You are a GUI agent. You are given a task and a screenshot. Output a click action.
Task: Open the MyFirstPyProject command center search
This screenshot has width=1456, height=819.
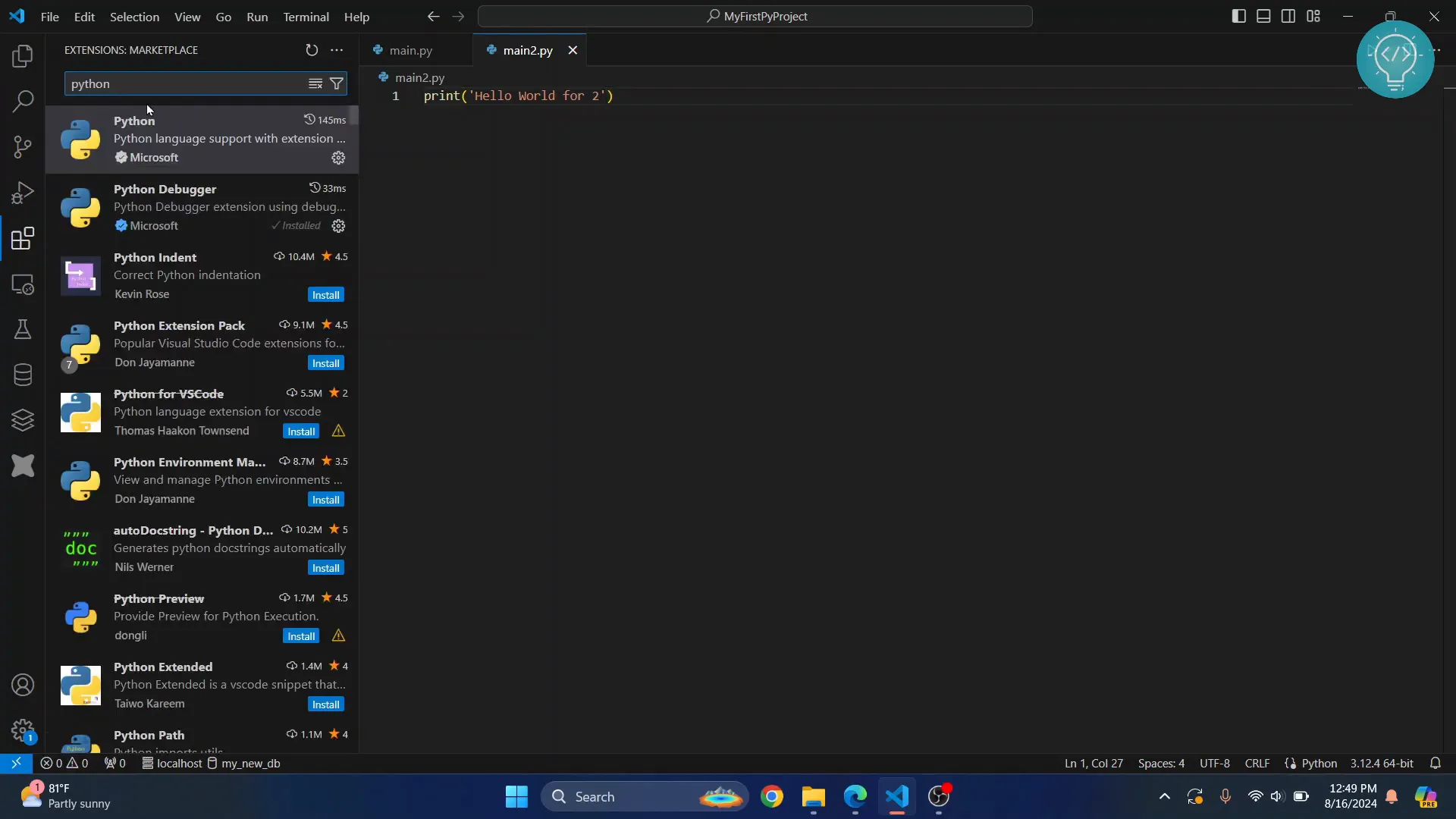[x=755, y=16]
